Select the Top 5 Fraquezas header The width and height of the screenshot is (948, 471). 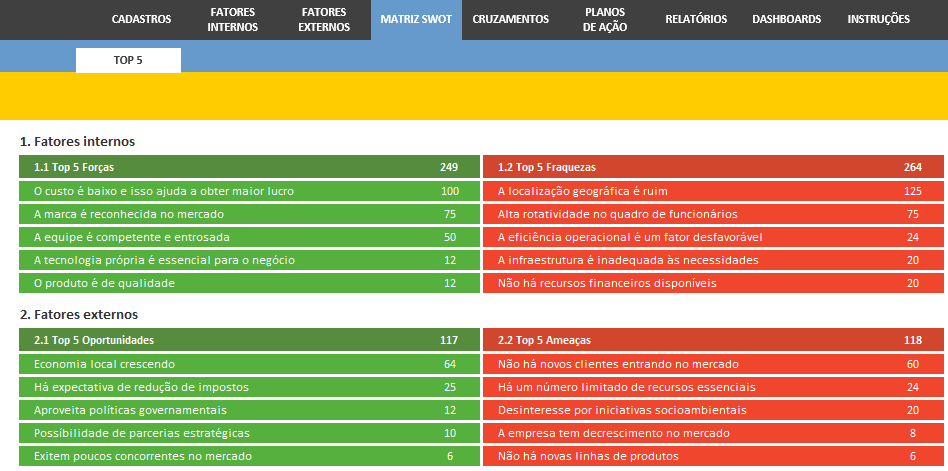712,167
